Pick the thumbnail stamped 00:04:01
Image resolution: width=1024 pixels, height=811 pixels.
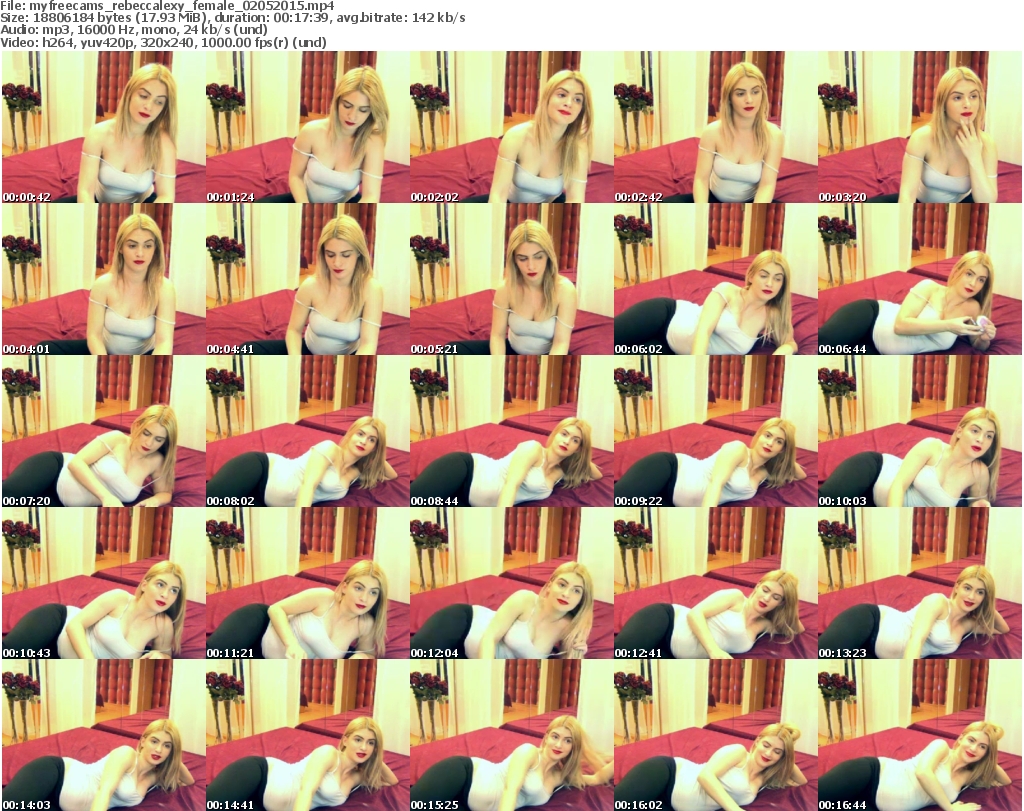[x=104, y=279]
